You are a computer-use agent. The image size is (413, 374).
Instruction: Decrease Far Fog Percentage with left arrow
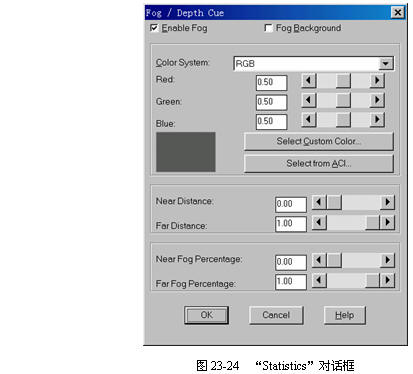point(319,280)
